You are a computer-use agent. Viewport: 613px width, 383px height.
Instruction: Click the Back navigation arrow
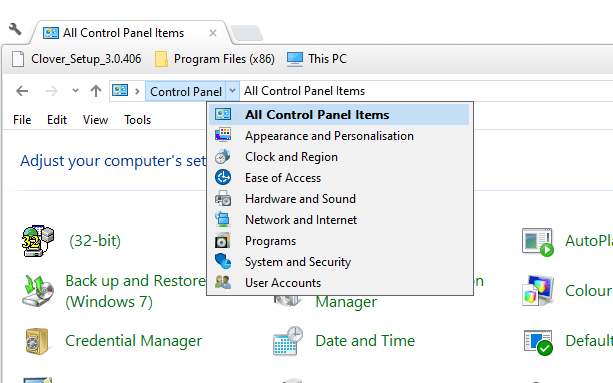22,91
